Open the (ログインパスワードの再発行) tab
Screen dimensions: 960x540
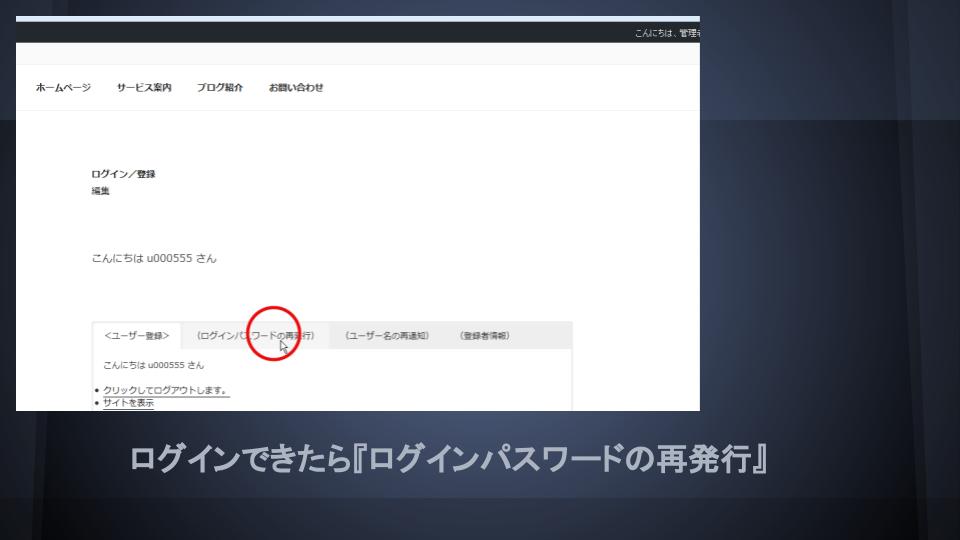(x=255, y=336)
